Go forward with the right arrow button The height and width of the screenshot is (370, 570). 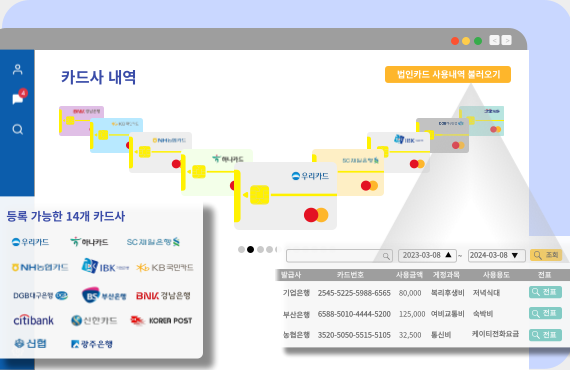pos(507,40)
